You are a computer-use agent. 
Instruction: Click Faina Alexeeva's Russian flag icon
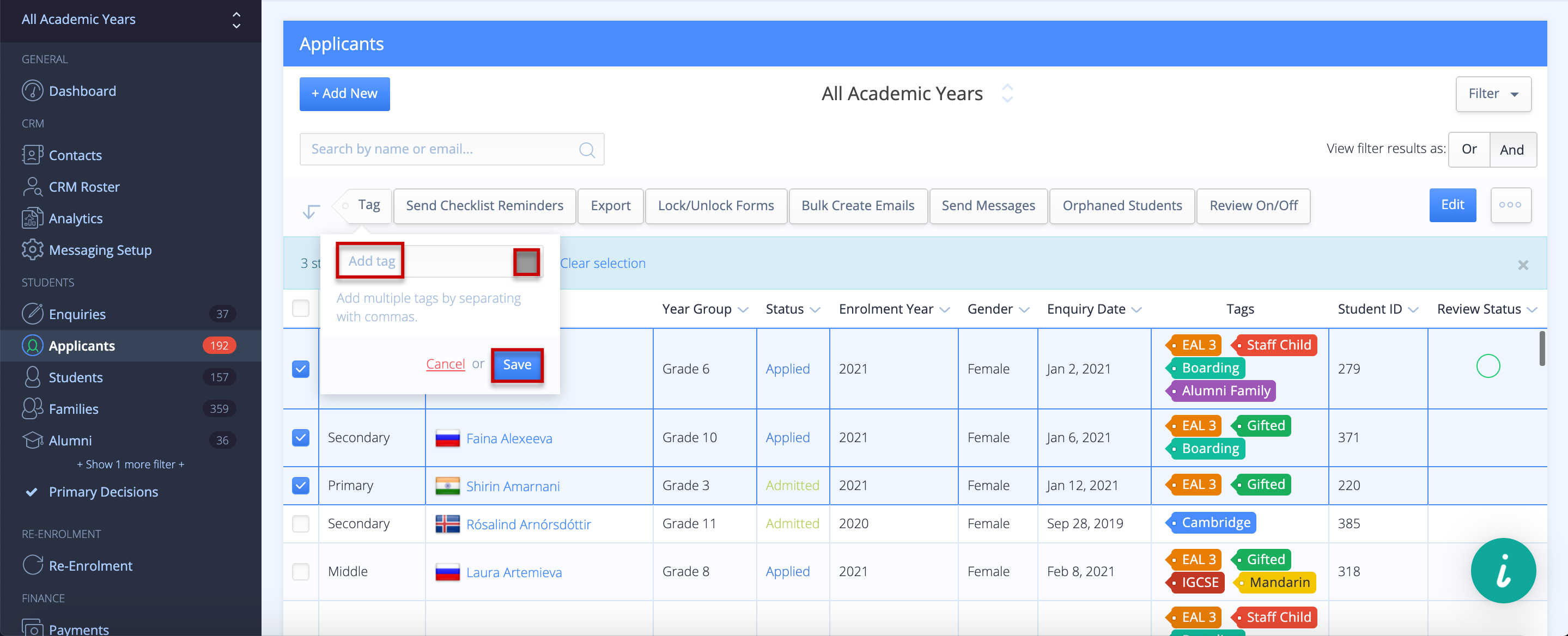tap(447, 438)
